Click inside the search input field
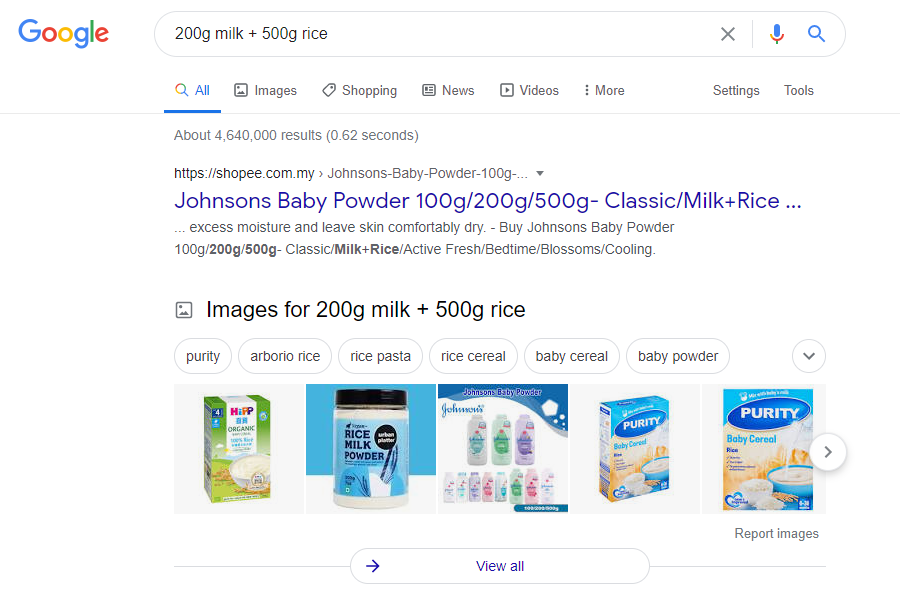 436,34
